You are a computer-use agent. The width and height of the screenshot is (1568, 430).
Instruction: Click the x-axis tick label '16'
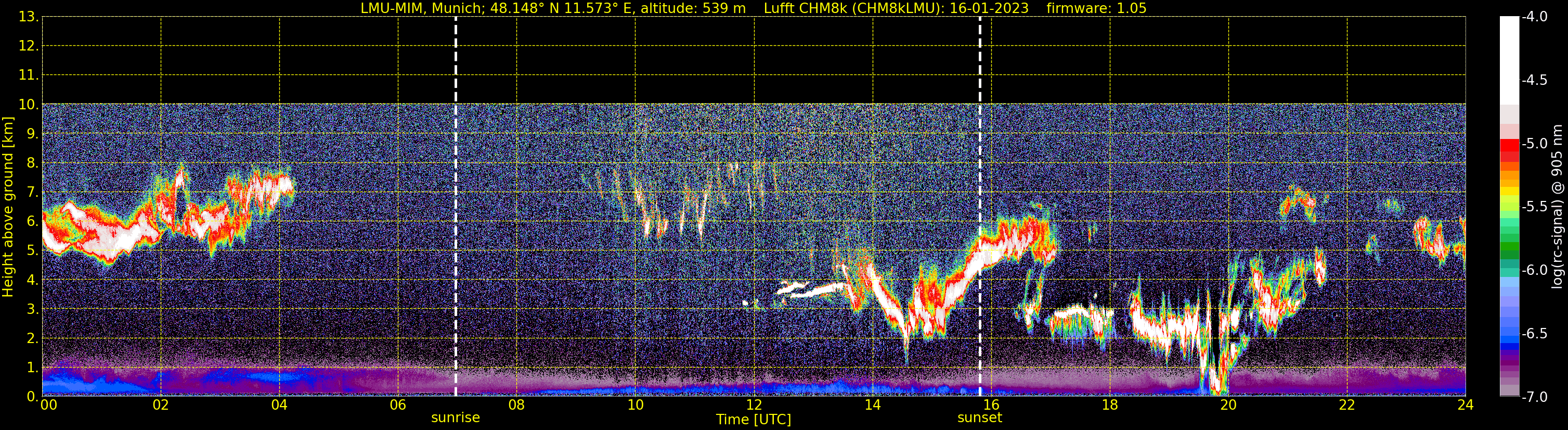[991, 405]
